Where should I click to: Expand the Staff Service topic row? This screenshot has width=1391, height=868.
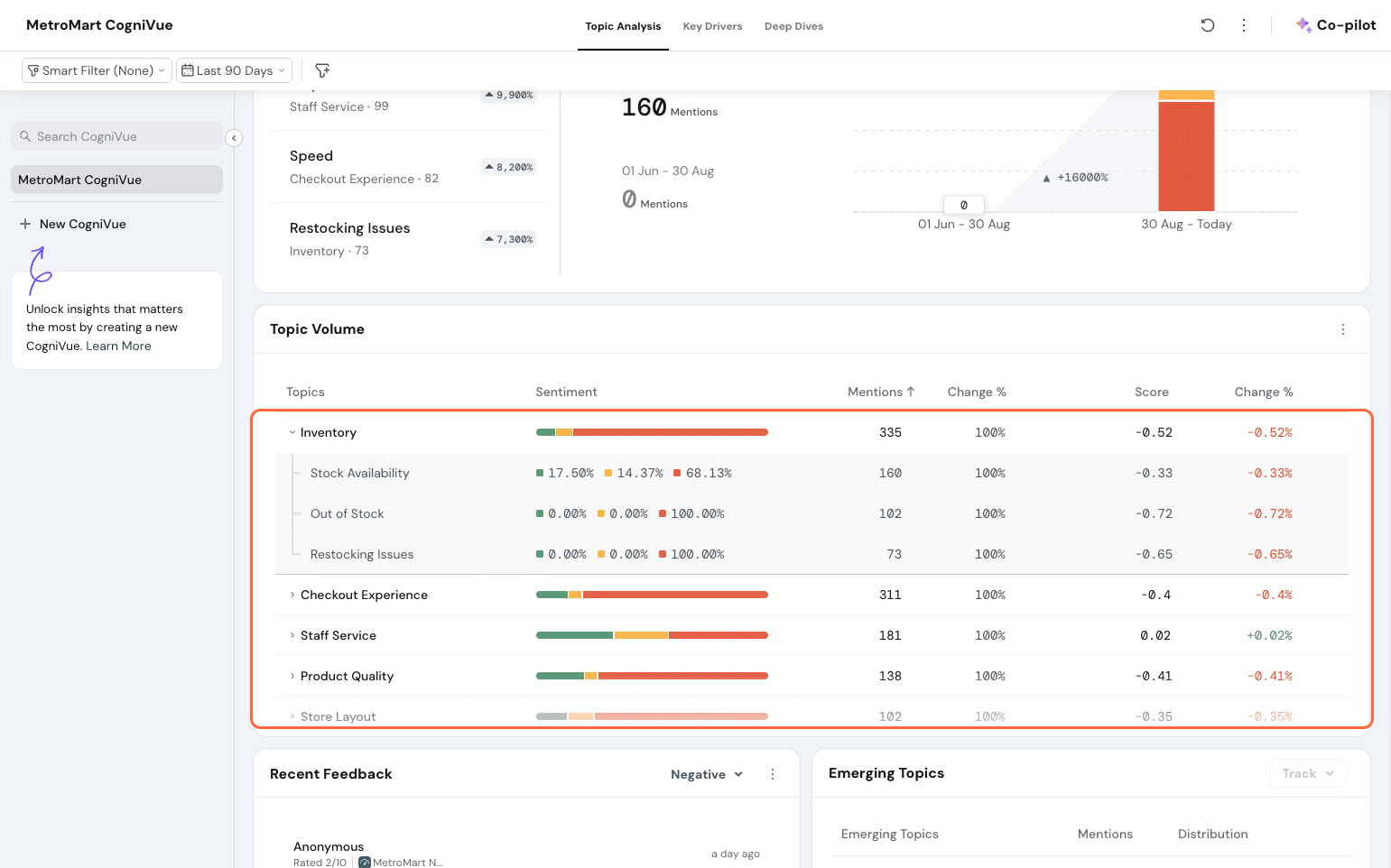(292, 635)
